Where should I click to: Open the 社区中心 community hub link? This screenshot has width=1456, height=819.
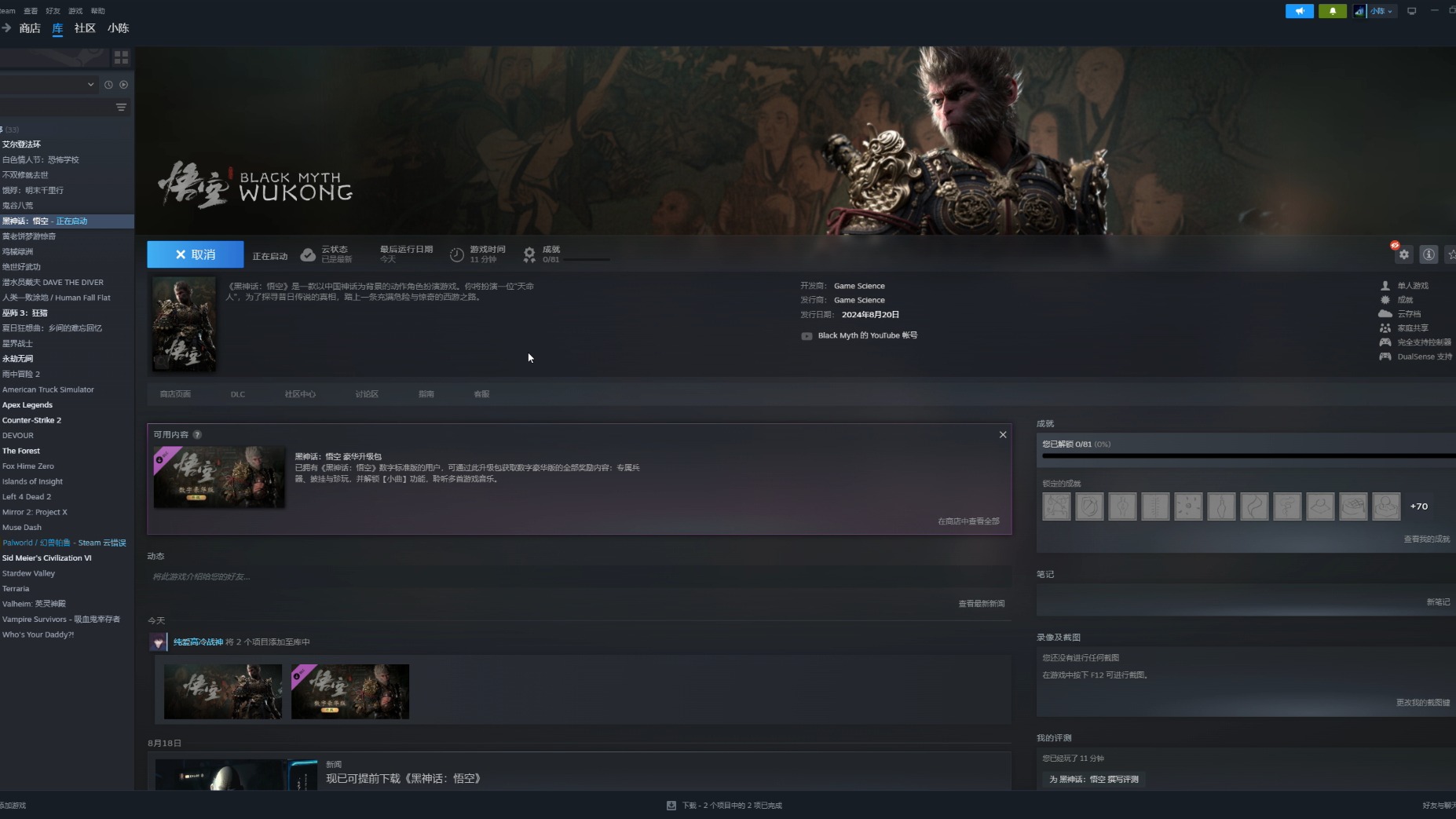tap(300, 394)
